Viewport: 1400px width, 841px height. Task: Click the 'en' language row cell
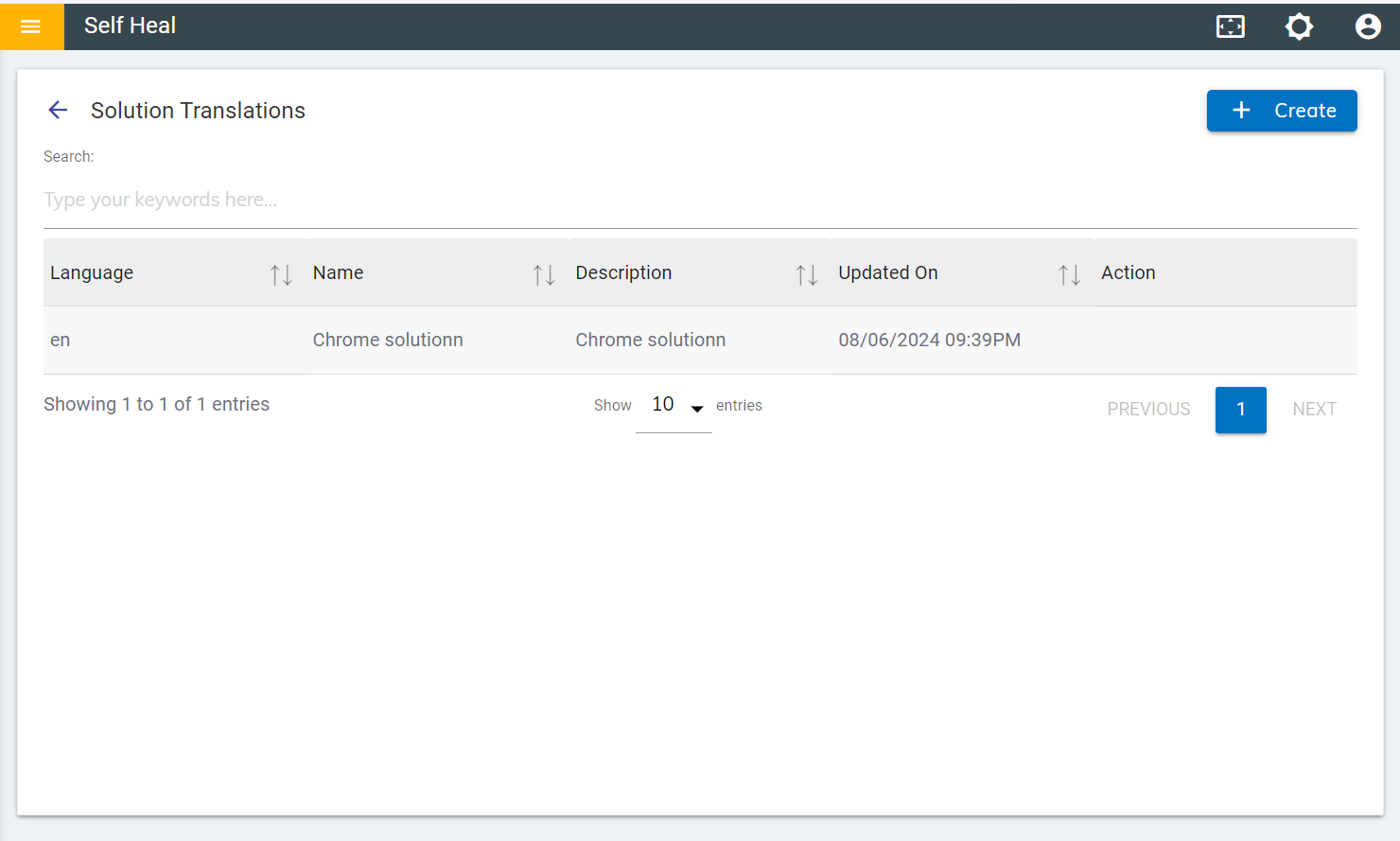61,341
